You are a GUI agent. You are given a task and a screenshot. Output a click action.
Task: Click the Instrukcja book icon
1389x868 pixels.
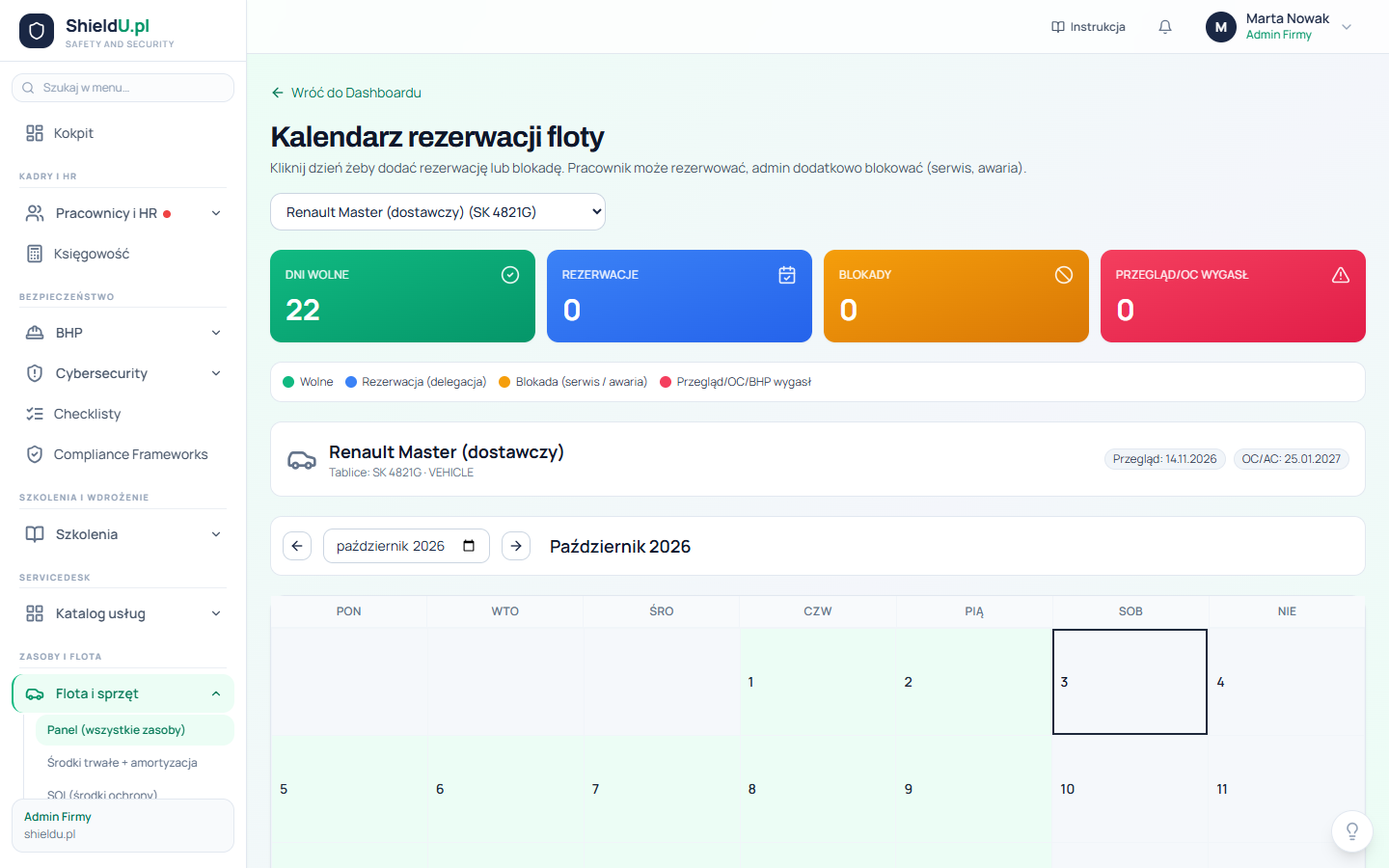pos(1058,27)
